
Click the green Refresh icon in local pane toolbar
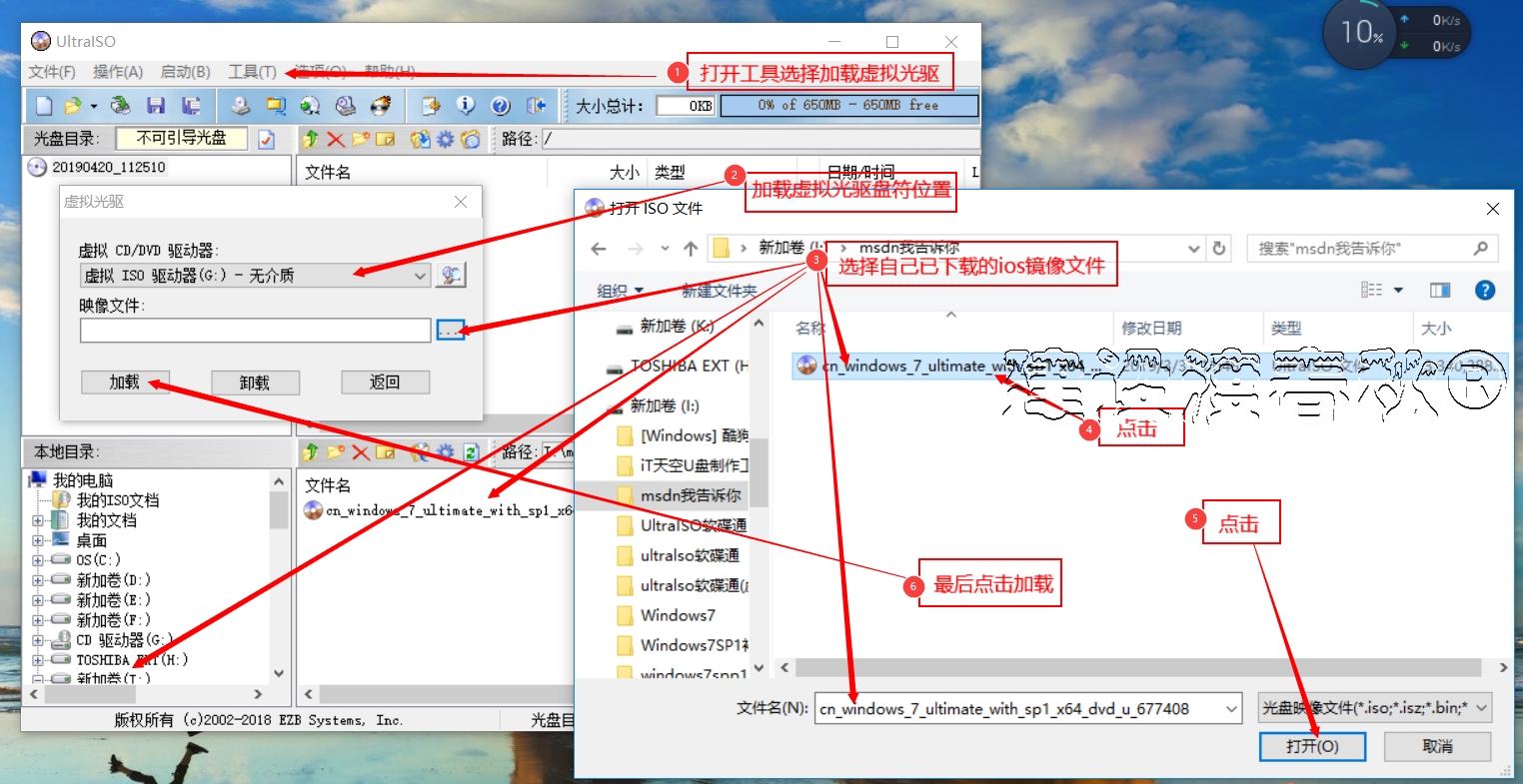471,452
